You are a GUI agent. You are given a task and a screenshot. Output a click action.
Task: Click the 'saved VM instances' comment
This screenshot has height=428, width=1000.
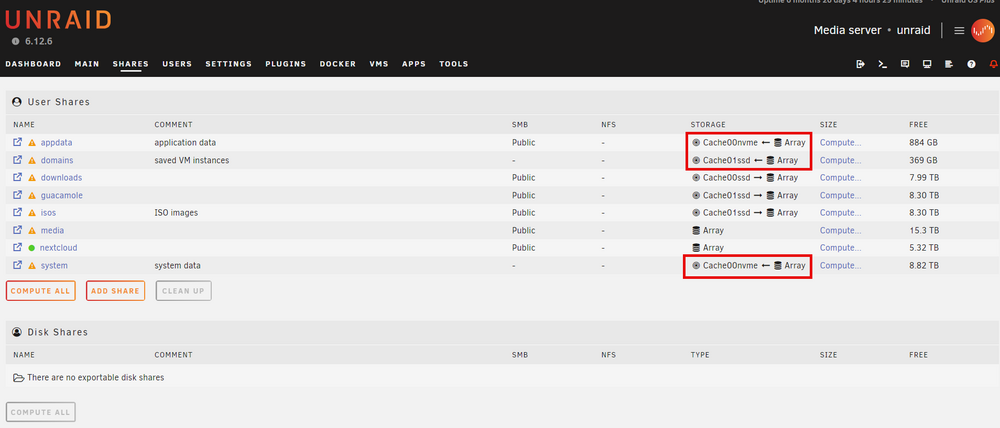191,160
